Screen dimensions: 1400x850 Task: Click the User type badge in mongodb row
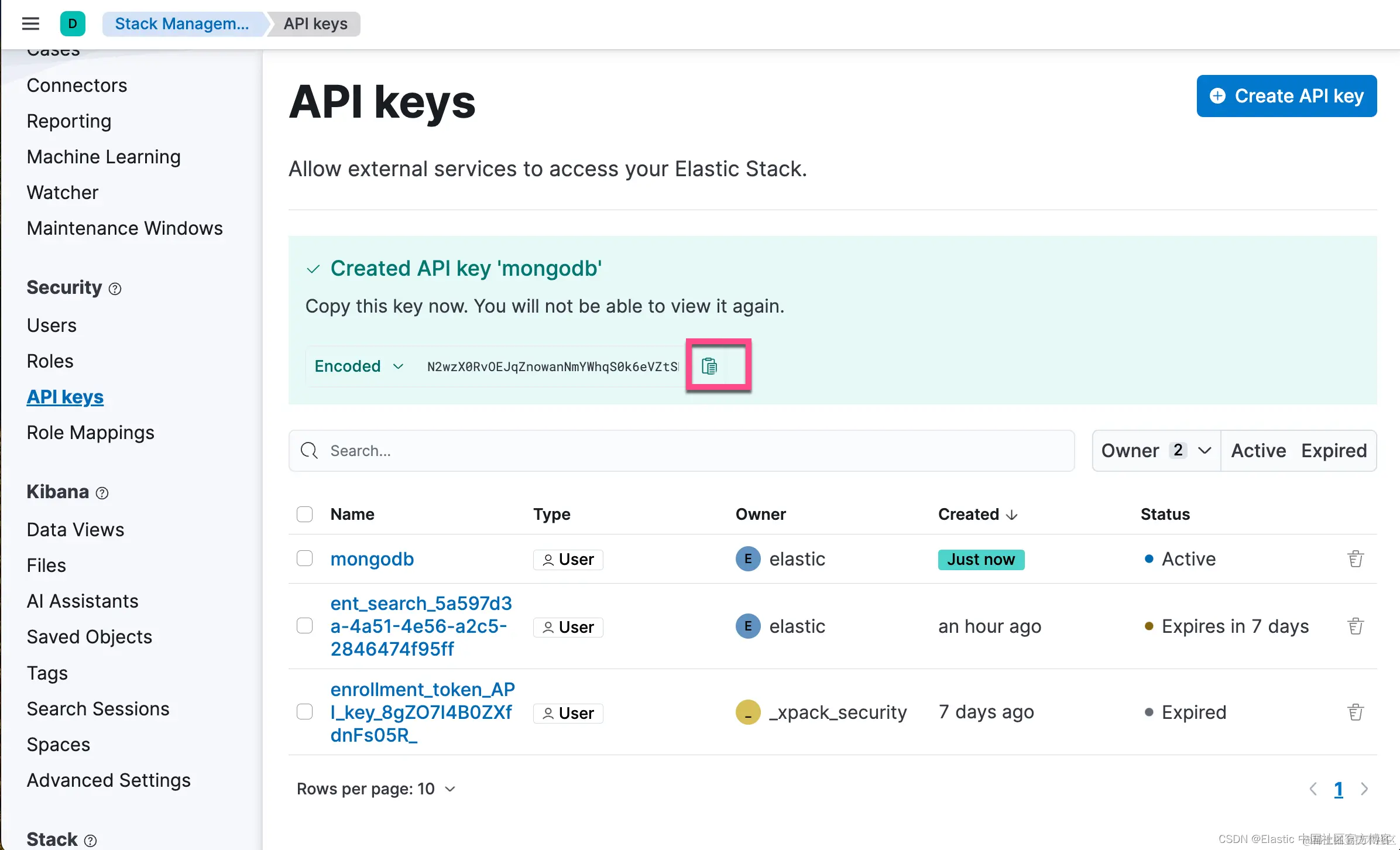click(568, 560)
